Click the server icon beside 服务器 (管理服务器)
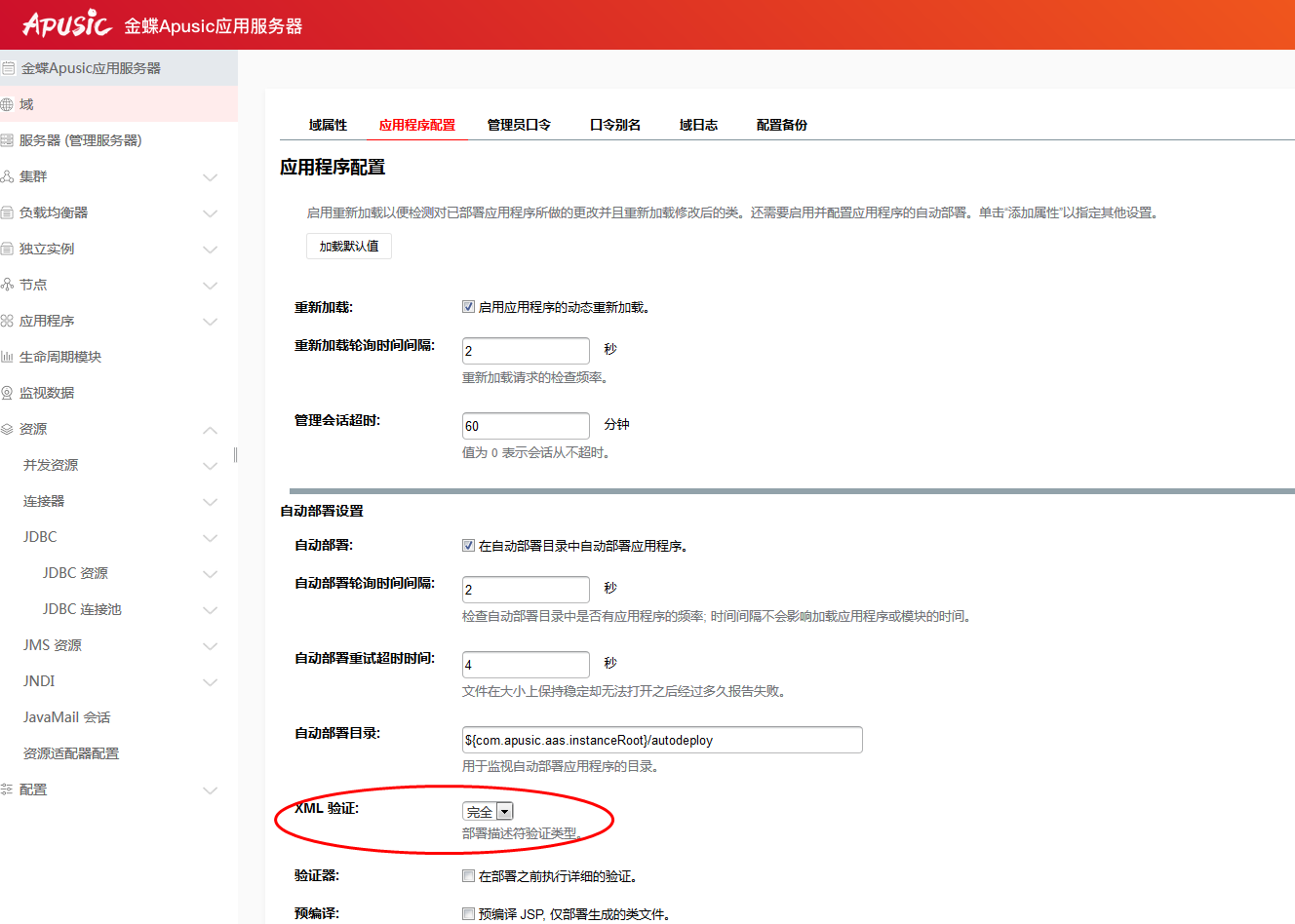Screen dimensions: 1295x924 7,140
